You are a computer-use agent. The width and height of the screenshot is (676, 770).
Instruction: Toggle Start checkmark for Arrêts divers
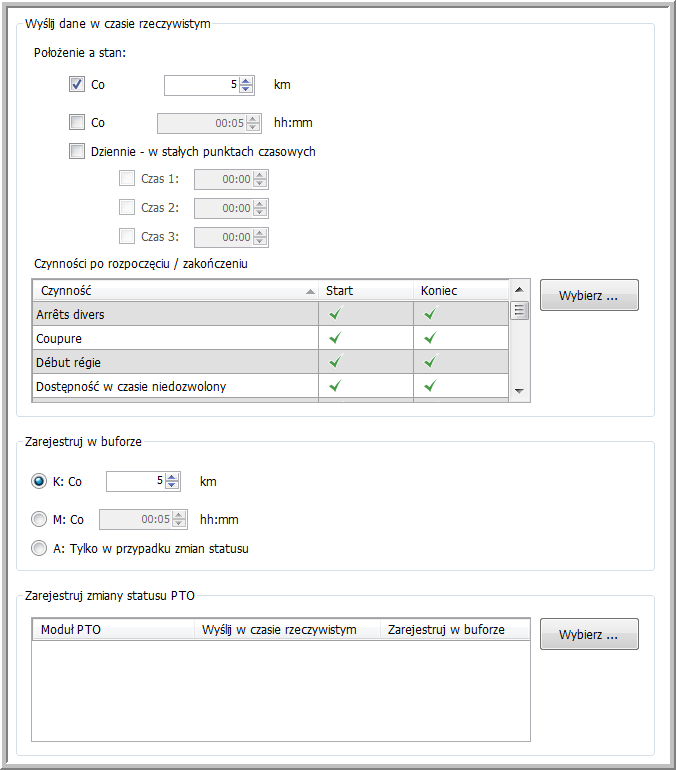pos(336,313)
